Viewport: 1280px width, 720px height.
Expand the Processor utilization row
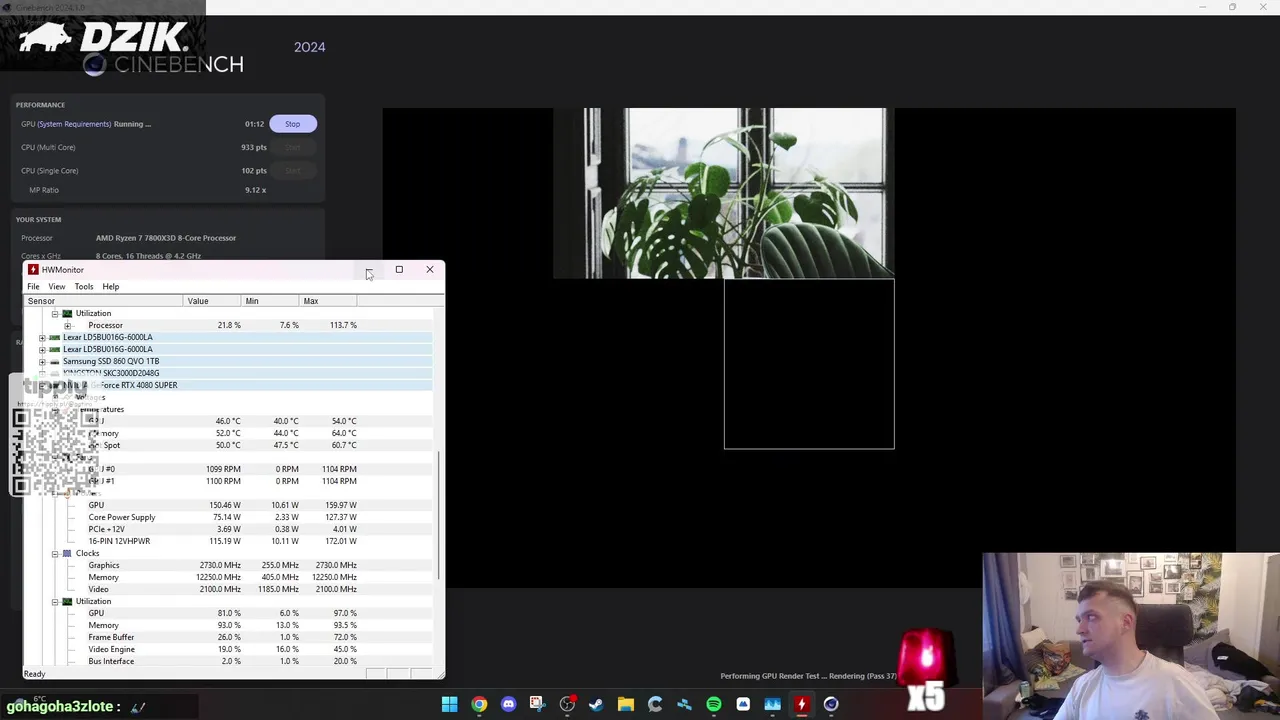coord(67,325)
